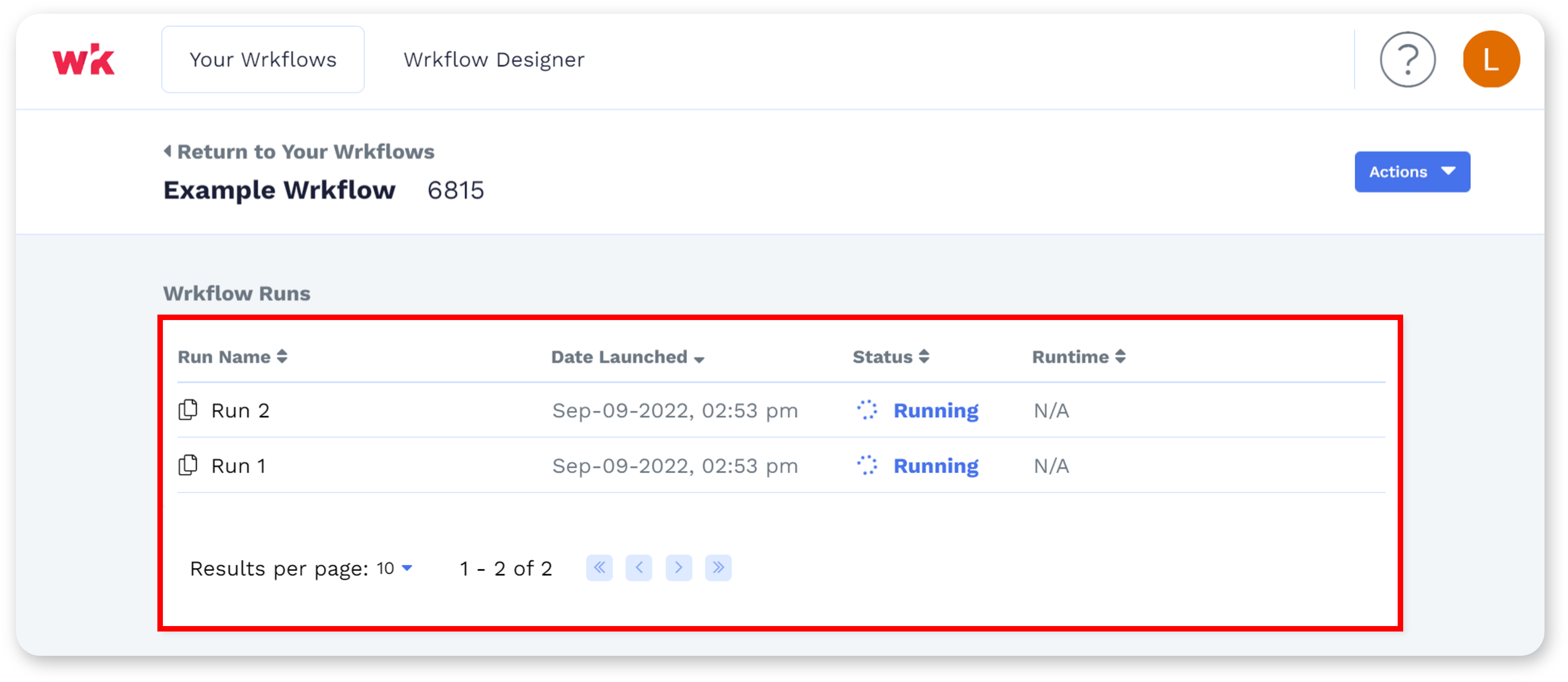Screen dimensions: 1568x682
Task: Click the spinner icon in Run 1 row
Action: click(x=867, y=465)
